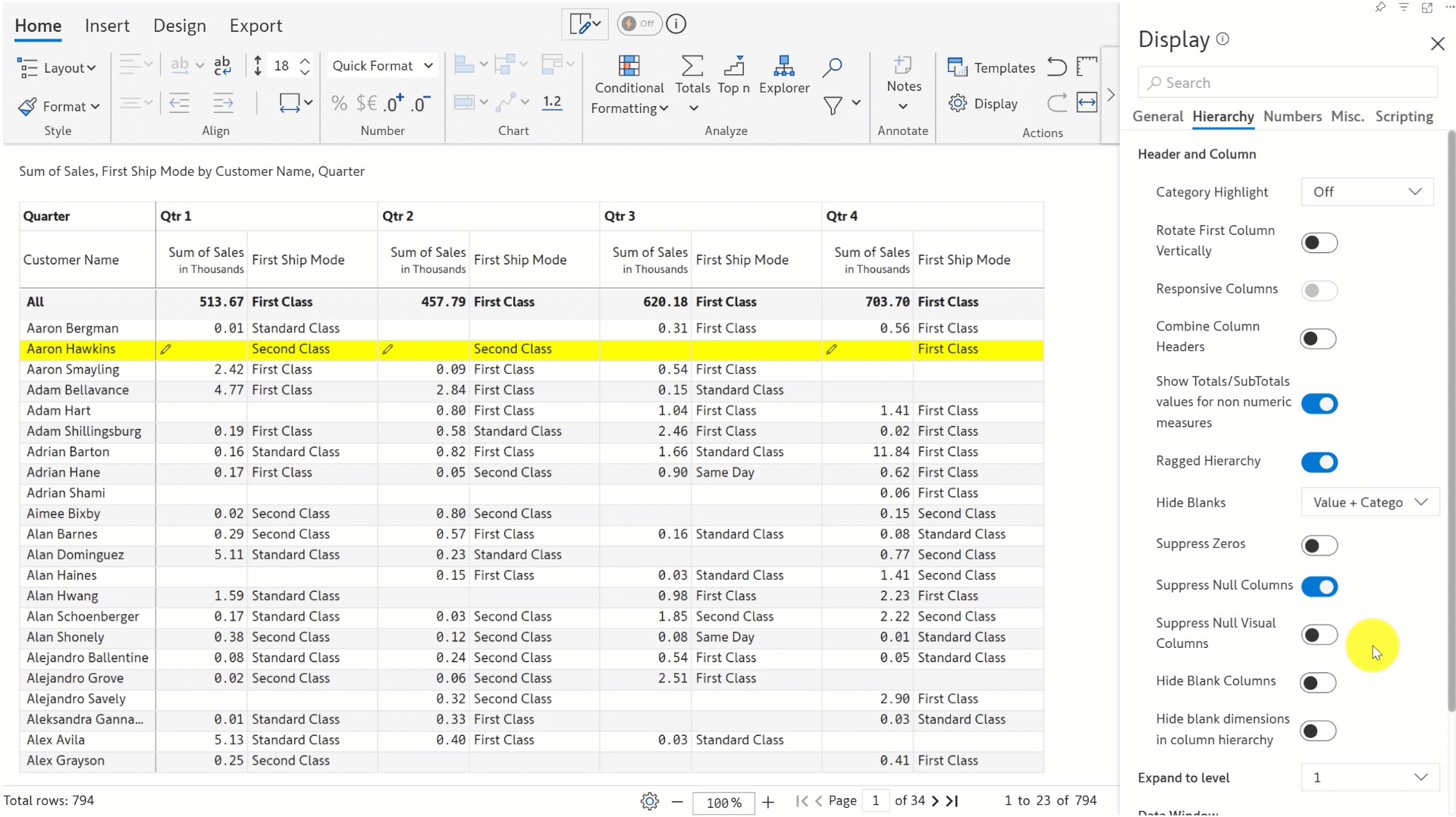
Task: Click the undo arrow icon
Action: (x=1056, y=67)
